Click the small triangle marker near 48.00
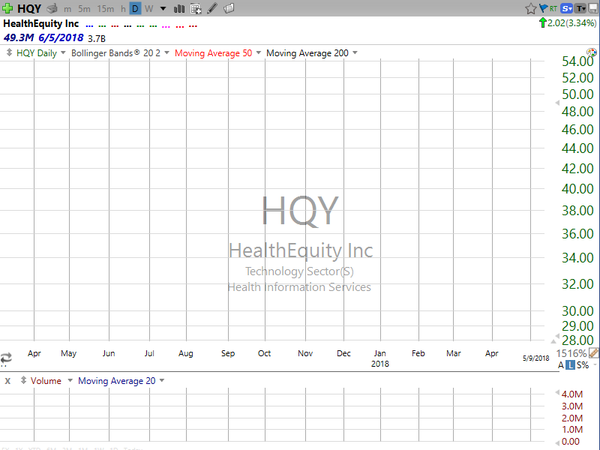Image resolution: width=600 pixels, height=450 pixels. [557, 103]
